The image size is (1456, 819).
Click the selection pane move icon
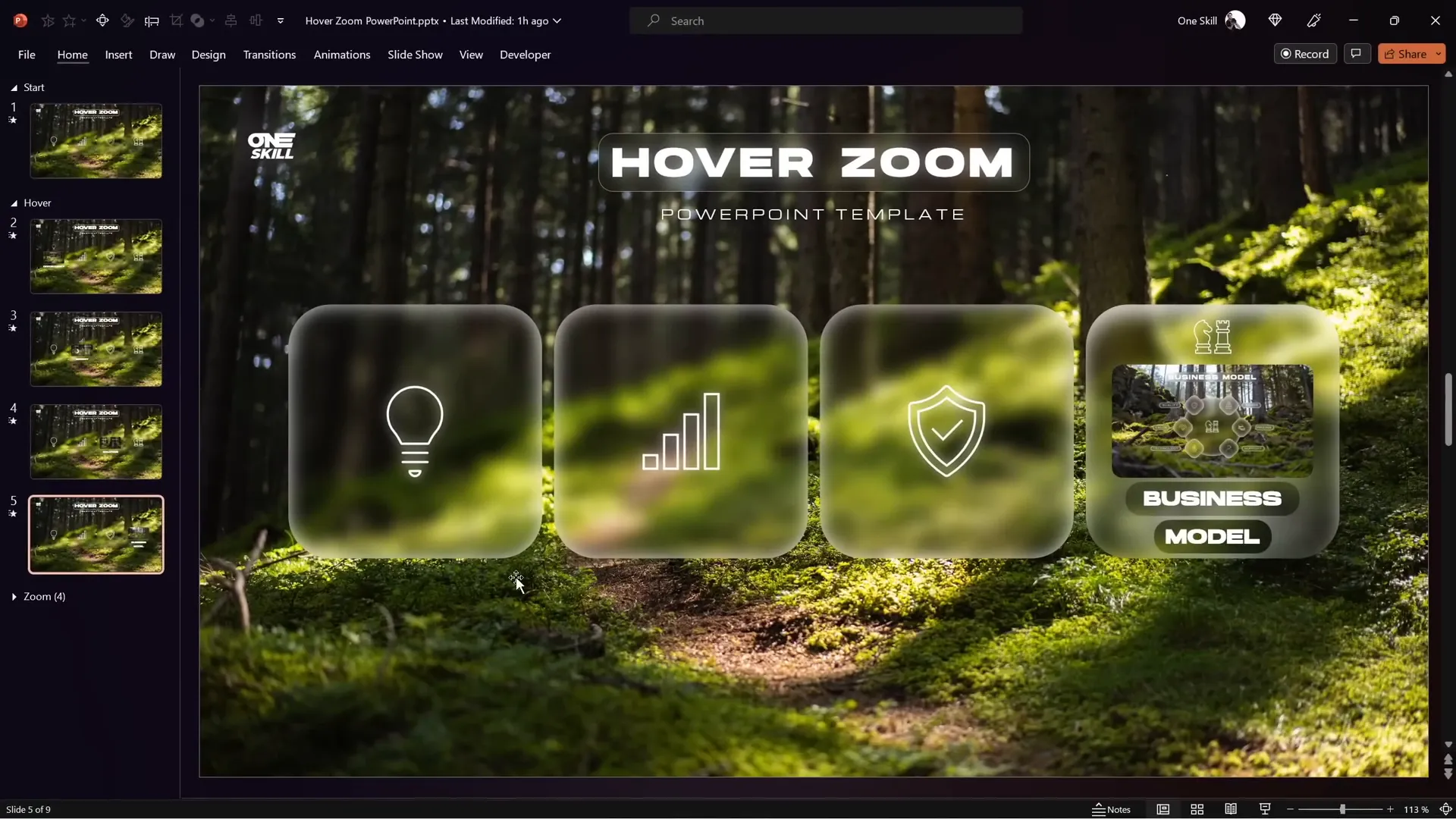click(102, 20)
